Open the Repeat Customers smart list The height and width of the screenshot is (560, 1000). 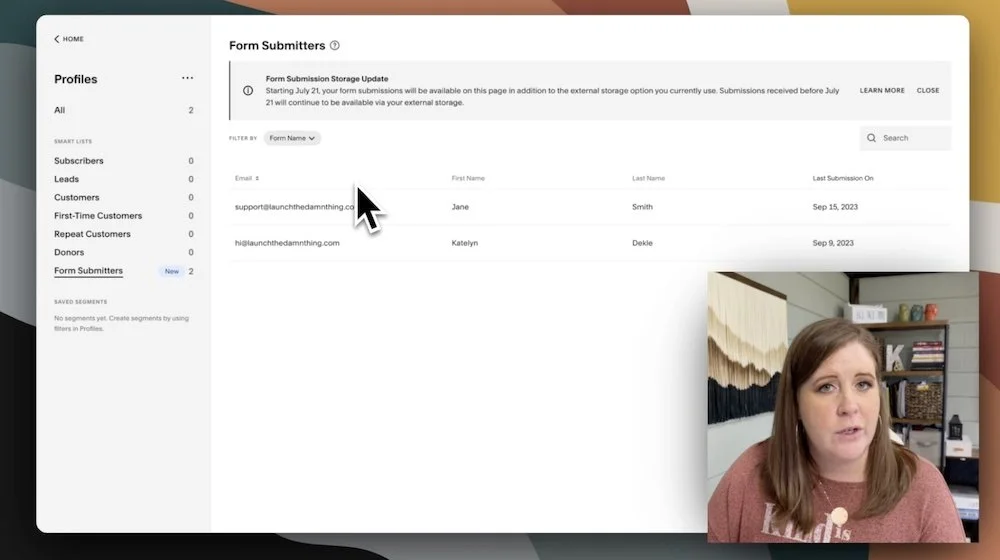[x=124, y=234]
